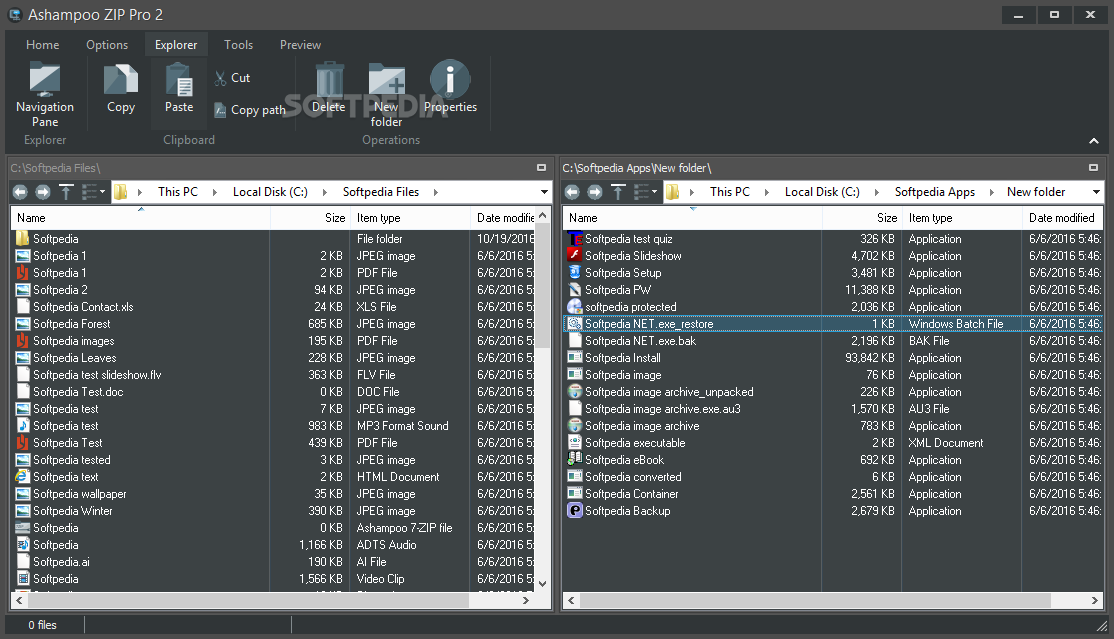This screenshot has height=639, width=1114.
Task: Click Copy path command
Action: pyautogui.click(x=250, y=110)
